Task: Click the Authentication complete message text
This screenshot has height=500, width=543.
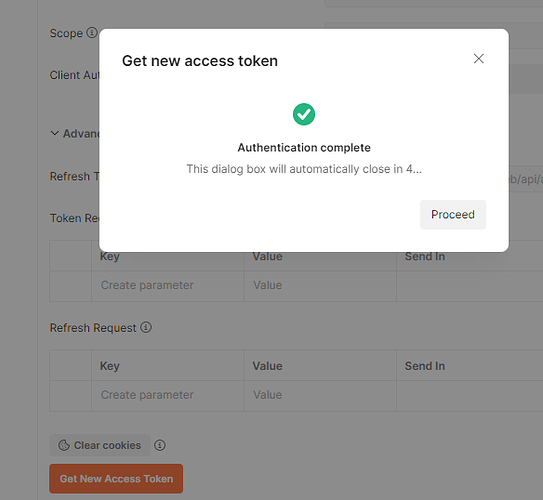Action: (304, 148)
